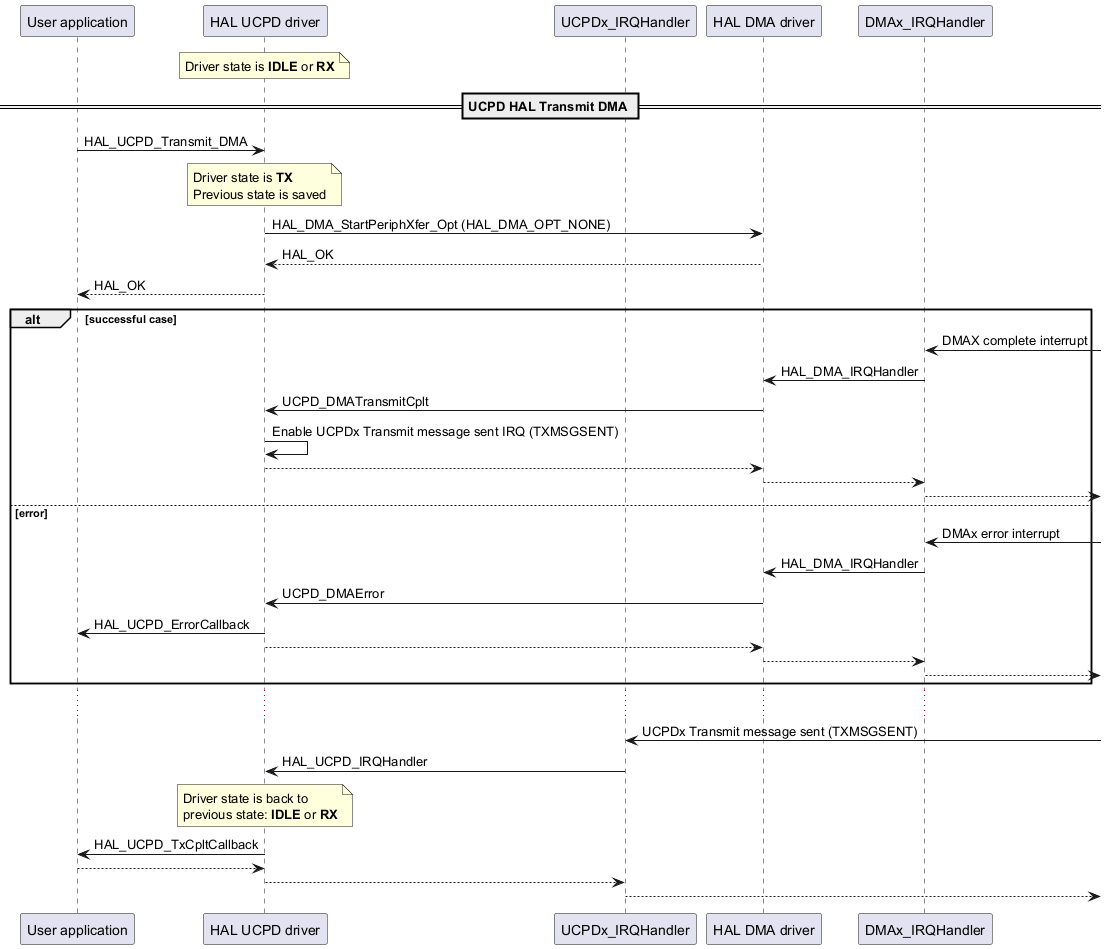Image resolution: width=1107 pixels, height=949 pixels.
Task: Click the [error] guard text
Action: (31, 513)
